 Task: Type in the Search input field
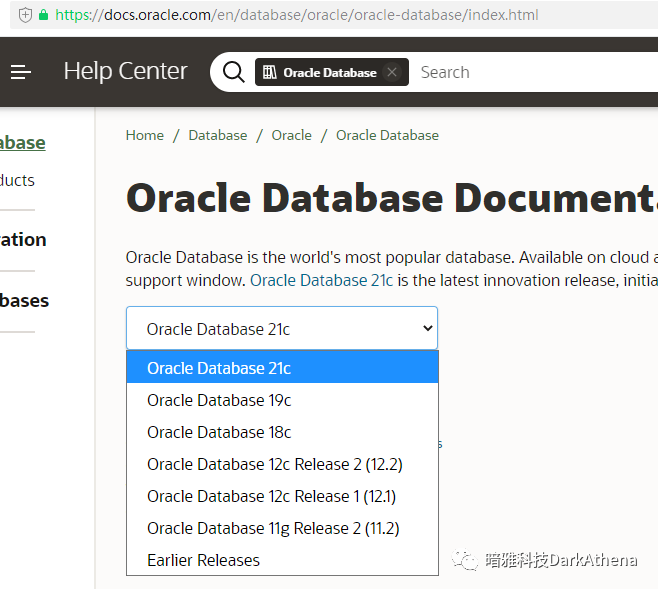click(530, 72)
